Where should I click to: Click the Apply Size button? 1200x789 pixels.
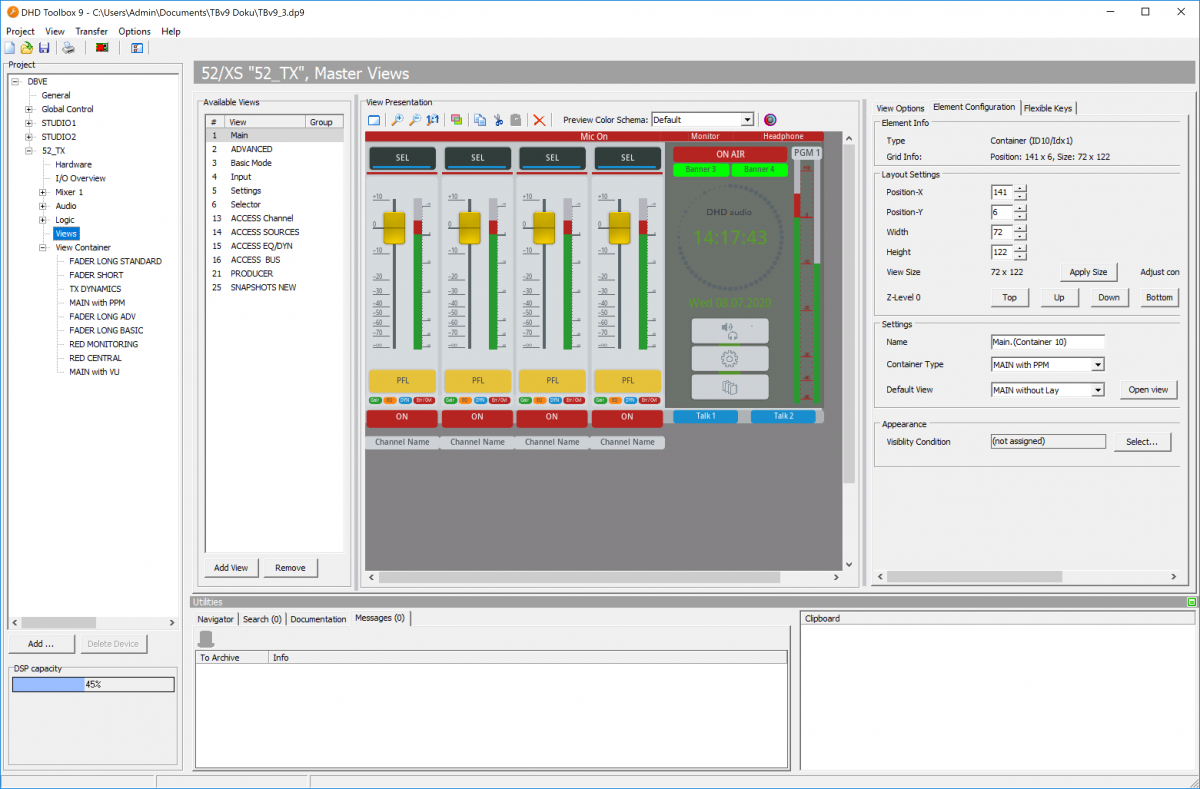coord(1087,272)
